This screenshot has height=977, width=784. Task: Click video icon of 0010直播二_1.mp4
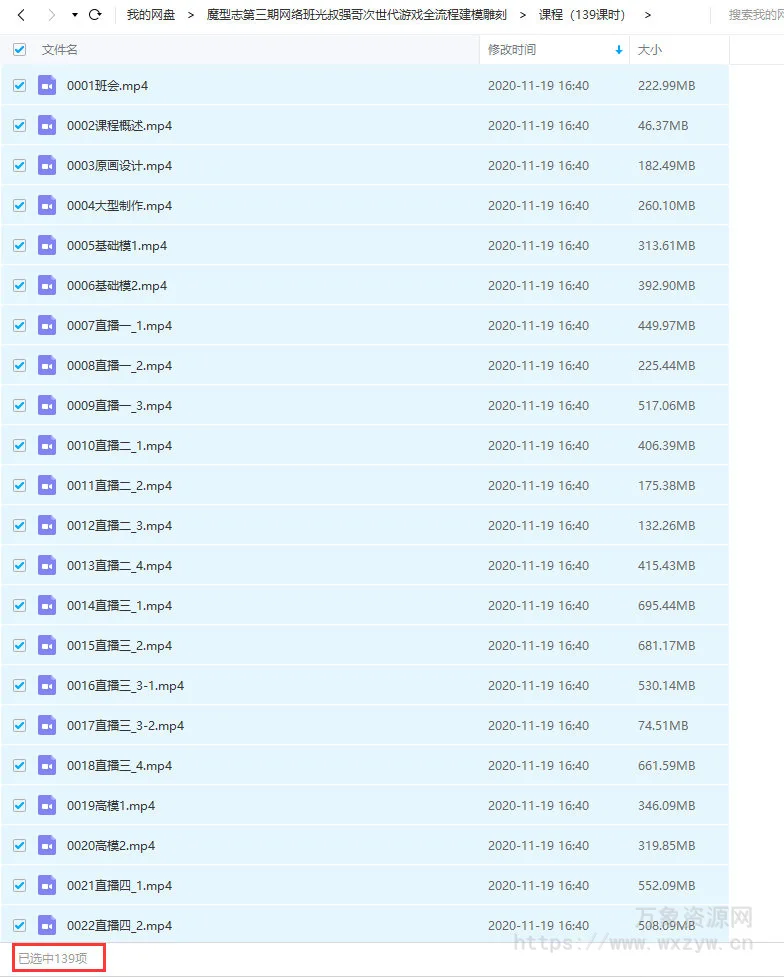pos(47,446)
